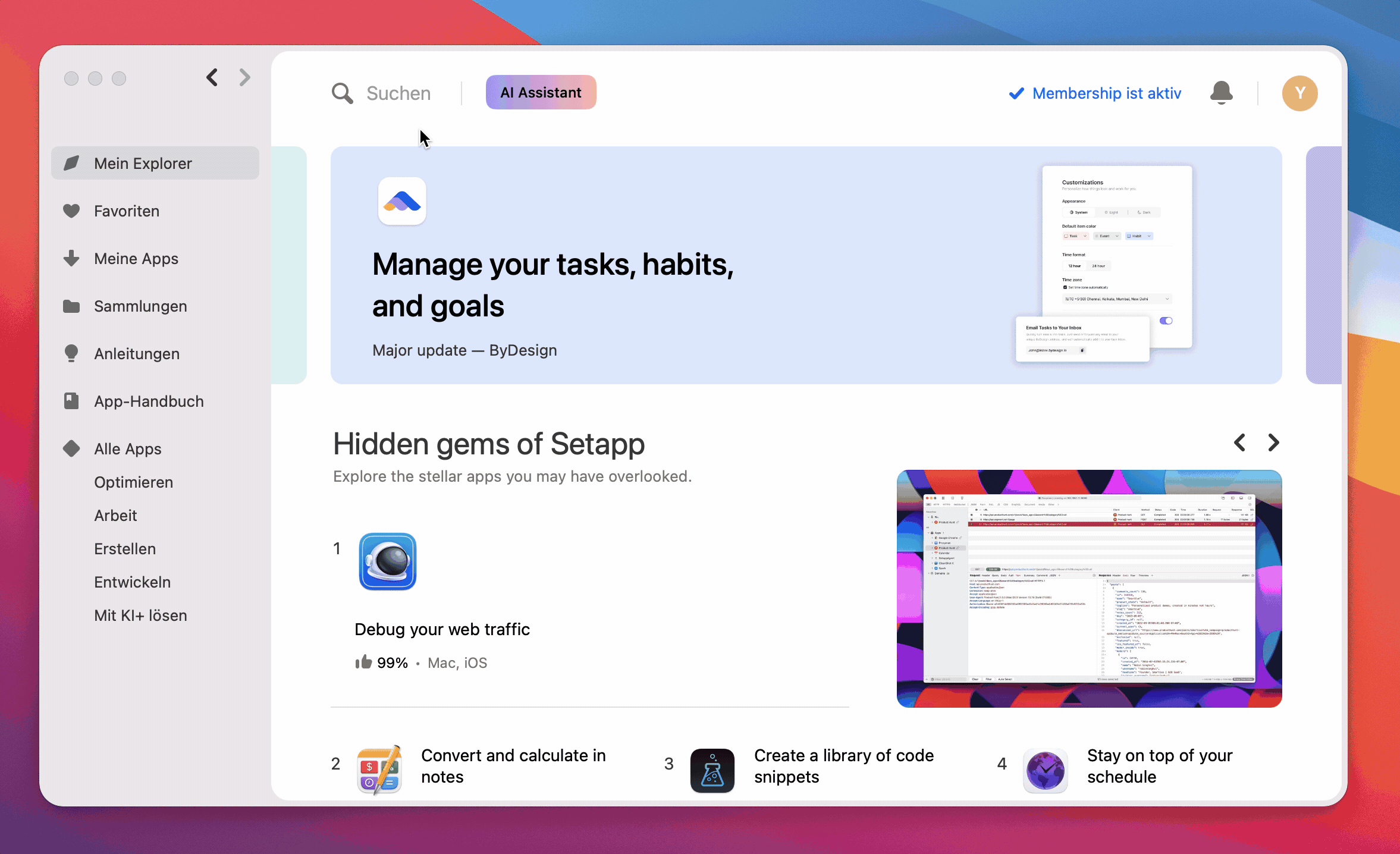
Task: Focus the Suchen search field
Action: pos(398,93)
